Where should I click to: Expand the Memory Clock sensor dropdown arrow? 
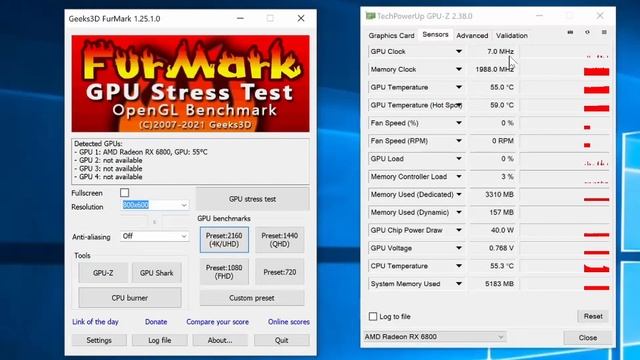[x=459, y=69]
